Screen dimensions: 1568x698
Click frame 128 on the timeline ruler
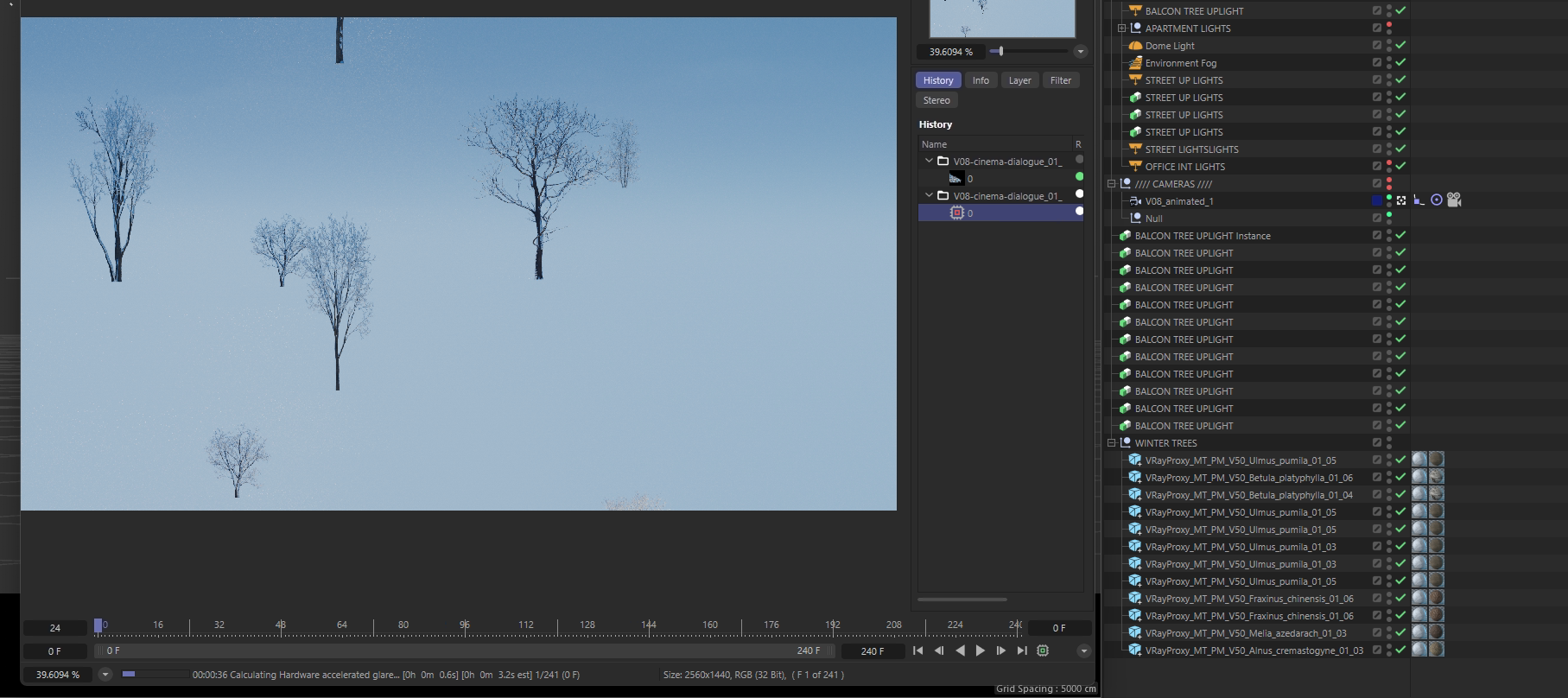pyautogui.click(x=587, y=625)
